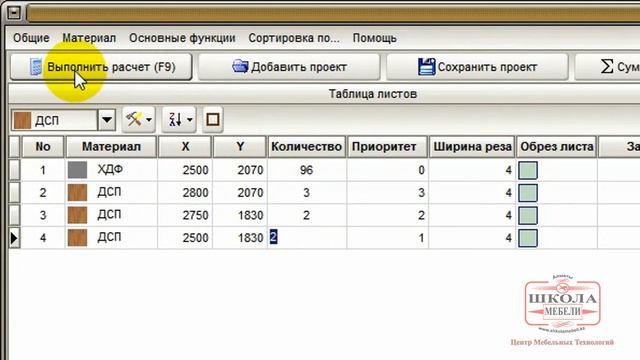
Task: Expand the hammer tools dropdown arrow
Action: click(x=149, y=120)
